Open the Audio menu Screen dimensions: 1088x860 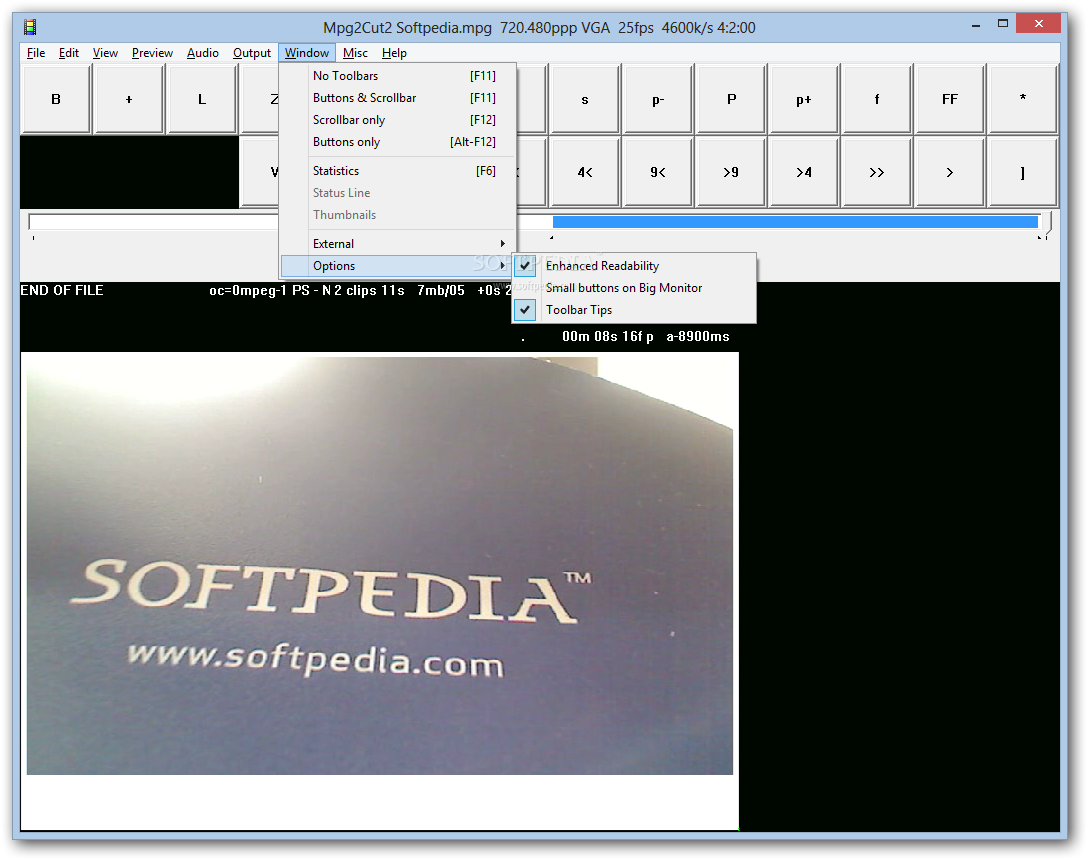203,53
